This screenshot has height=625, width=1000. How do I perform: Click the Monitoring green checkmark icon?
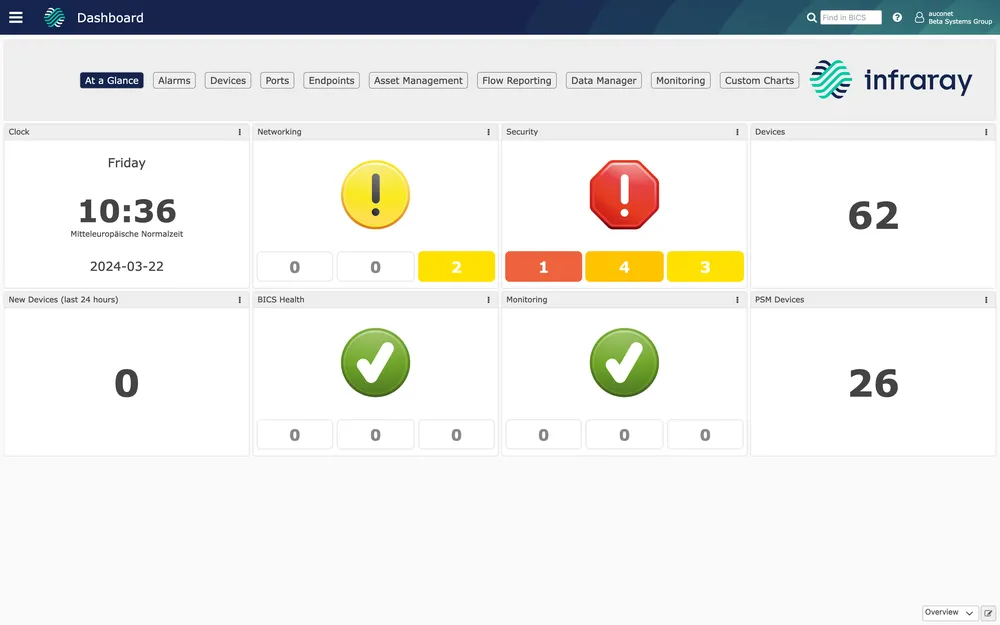click(x=624, y=362)
